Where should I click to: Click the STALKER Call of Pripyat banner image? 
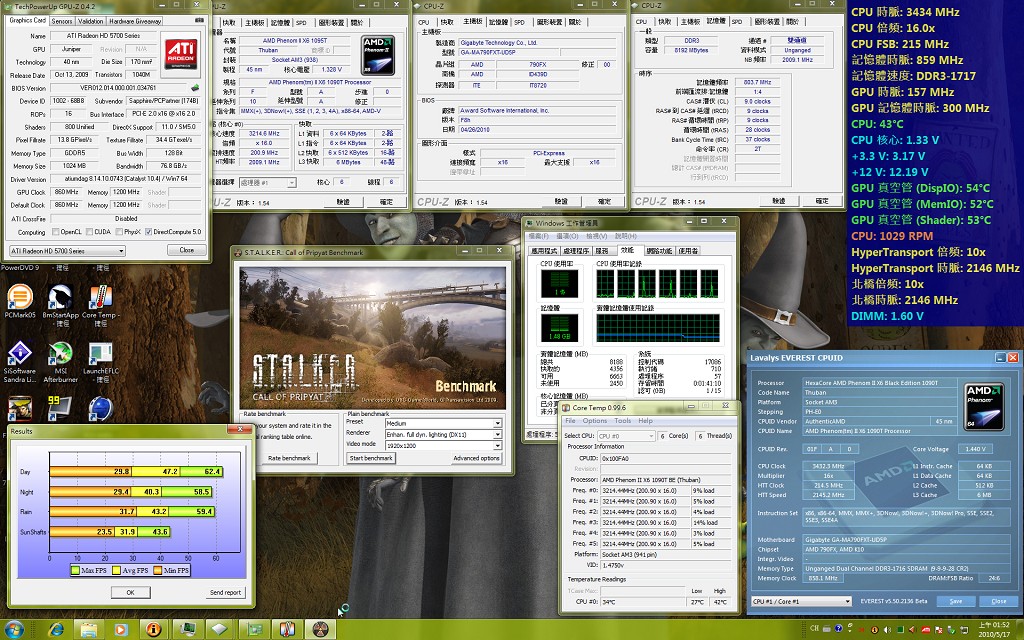(373, 338)
